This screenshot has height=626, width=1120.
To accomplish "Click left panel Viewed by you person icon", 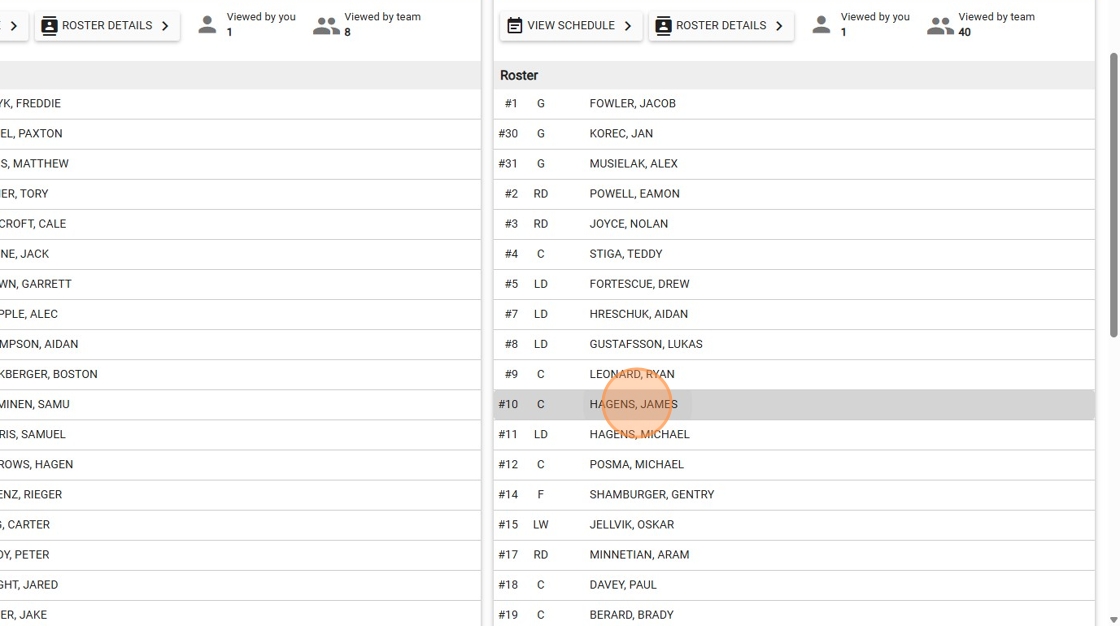I will pos(207,26).
